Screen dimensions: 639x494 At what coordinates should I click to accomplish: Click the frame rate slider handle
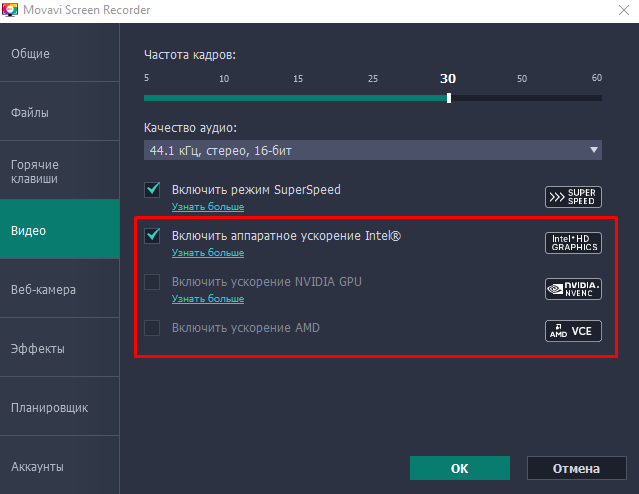click(x=449, y=98)
